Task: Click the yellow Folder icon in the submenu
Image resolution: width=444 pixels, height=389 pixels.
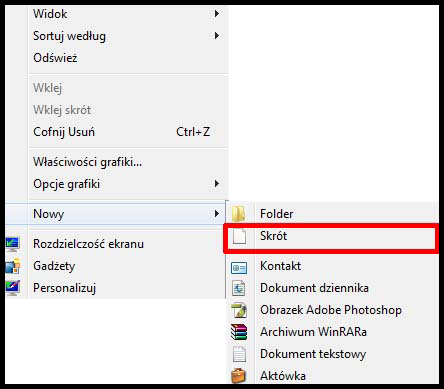Action: click(239, 214)
